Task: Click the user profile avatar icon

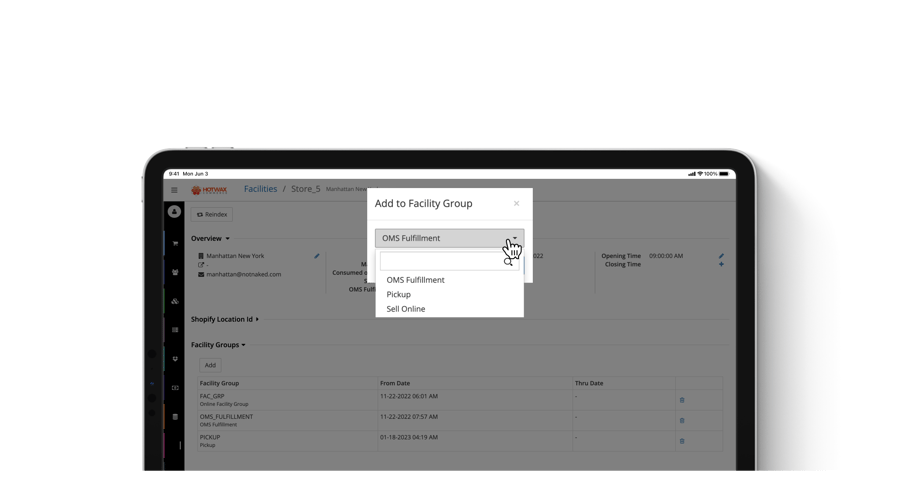Action: click(x=174, y=212)
